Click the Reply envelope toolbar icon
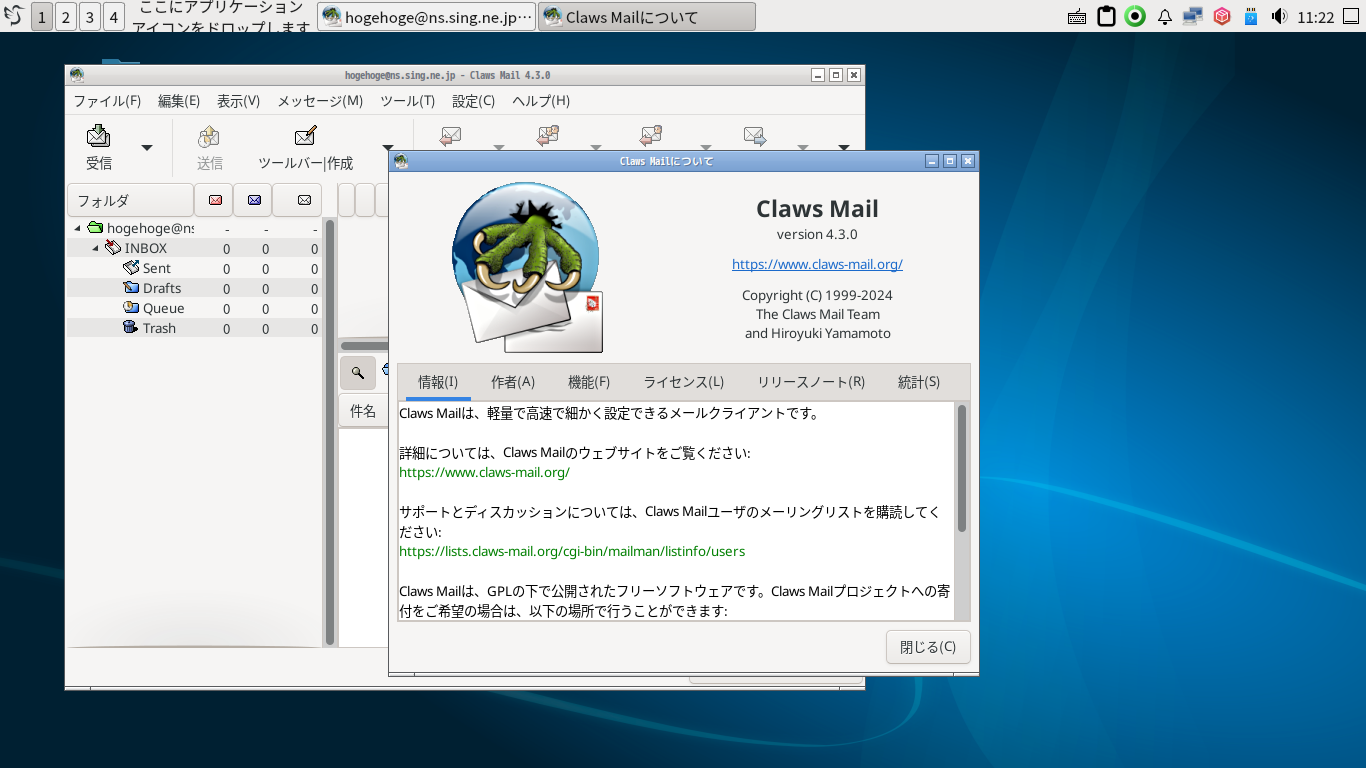Image resolution: width=1366 pixels, height=768 pixels. click(x=450, y=135)
